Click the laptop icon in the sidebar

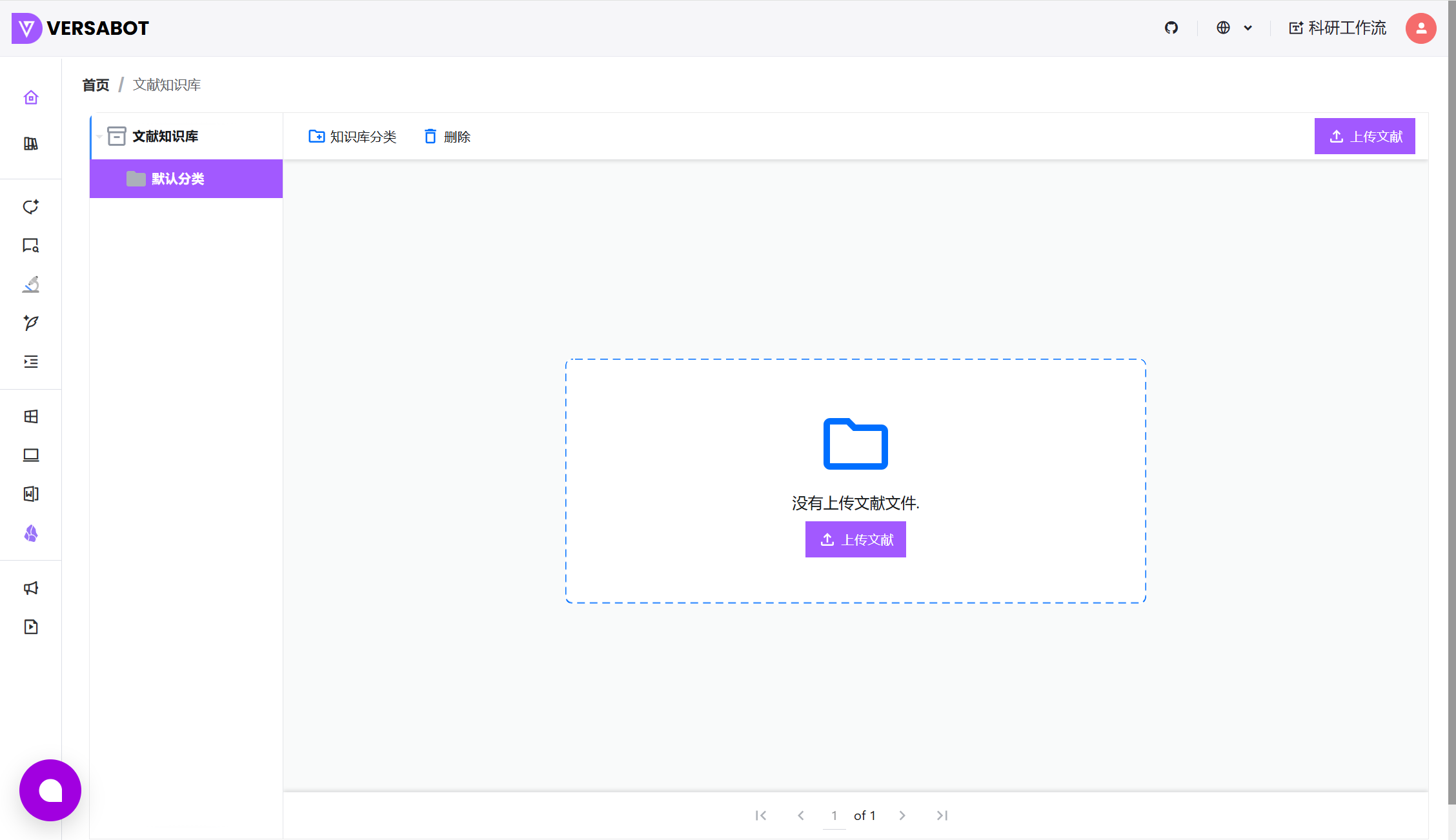coord(31,455)
